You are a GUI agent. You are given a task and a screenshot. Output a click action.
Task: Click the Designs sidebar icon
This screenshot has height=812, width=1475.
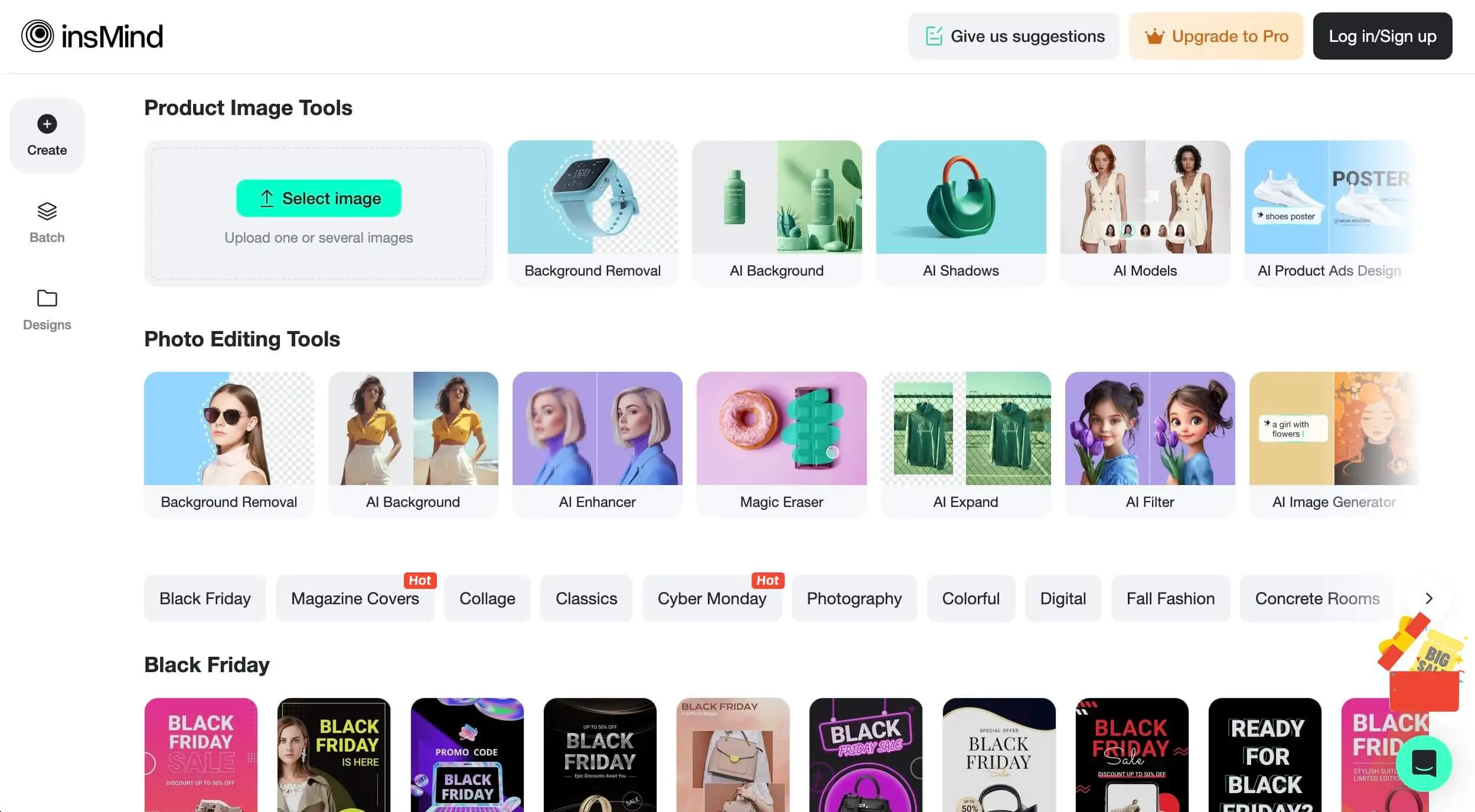tap(47, 310)
